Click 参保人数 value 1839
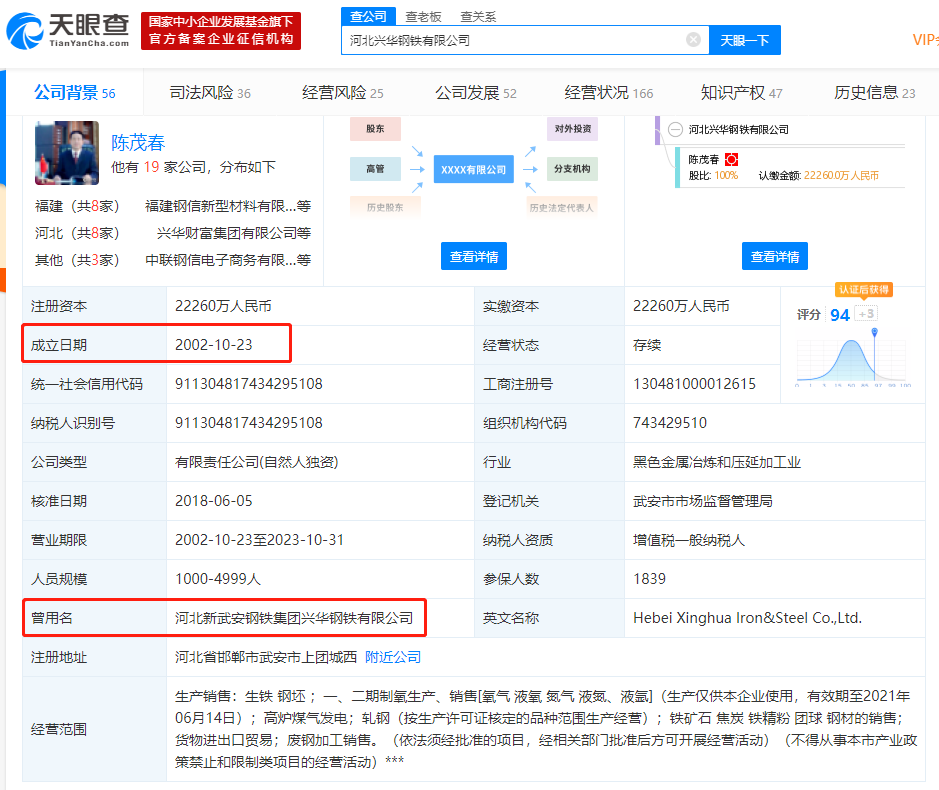This screenshot has width=939, height=790. [649, 579]
